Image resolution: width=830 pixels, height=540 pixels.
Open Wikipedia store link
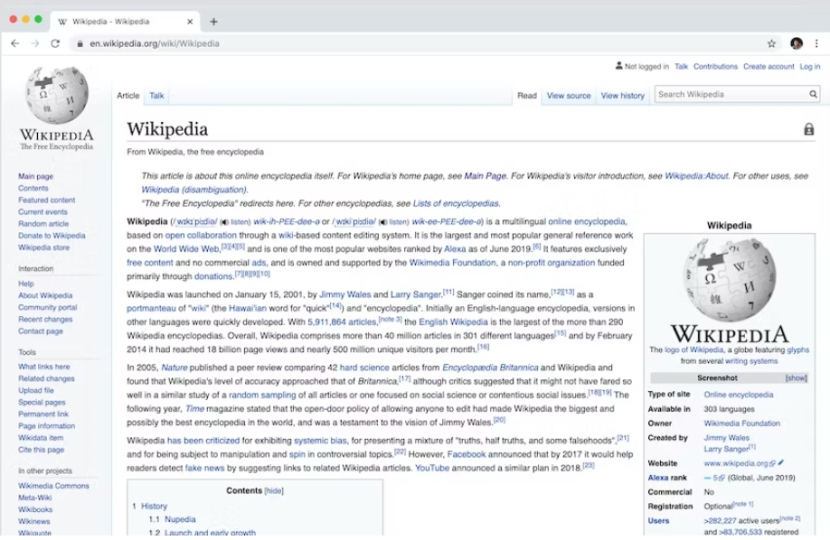(x=43, y=247)
